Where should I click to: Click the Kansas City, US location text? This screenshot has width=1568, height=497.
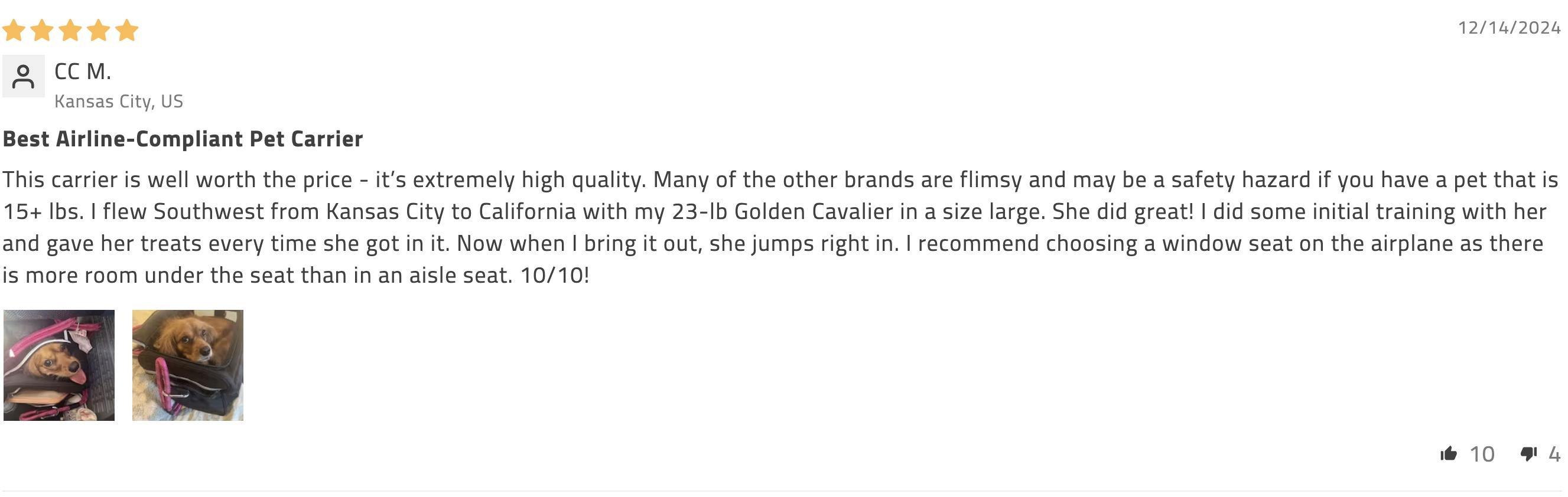tap(119, 102)
